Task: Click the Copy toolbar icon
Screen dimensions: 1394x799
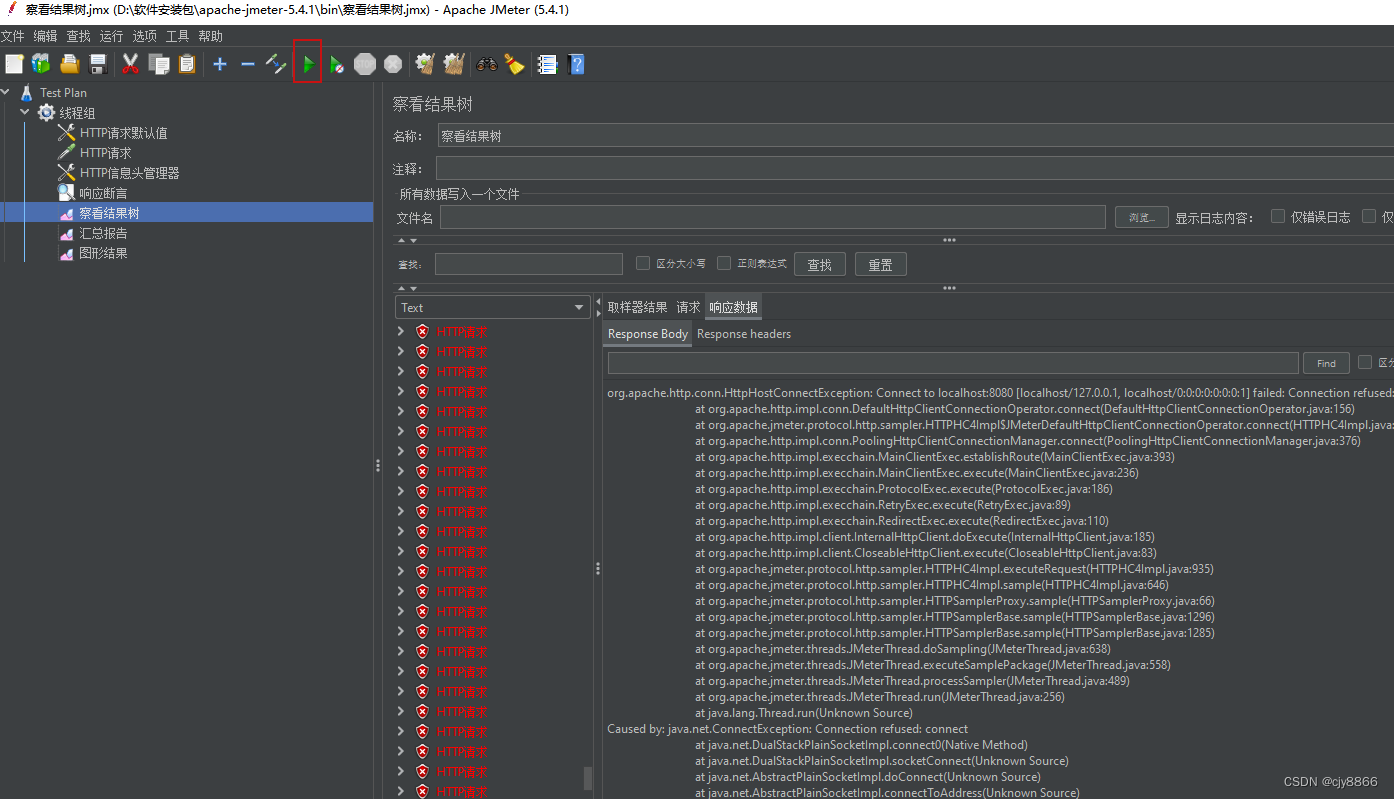Action: (x=158, y=64)
